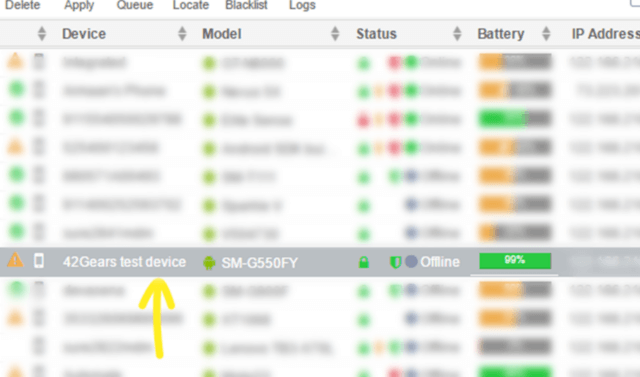Sort by the Status column arrows
This screenshot has height=377, width=640.
coord(457,34)
